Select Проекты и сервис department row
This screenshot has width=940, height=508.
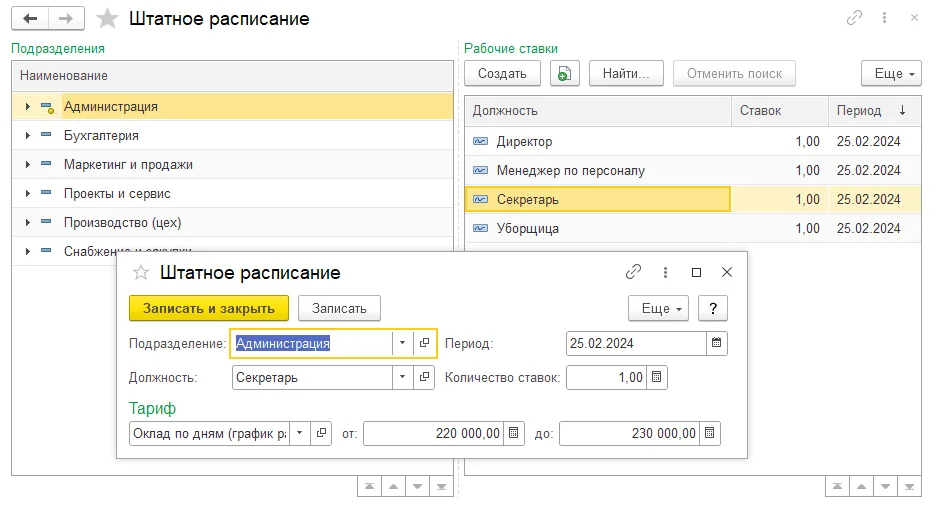[x=233, y=194]
